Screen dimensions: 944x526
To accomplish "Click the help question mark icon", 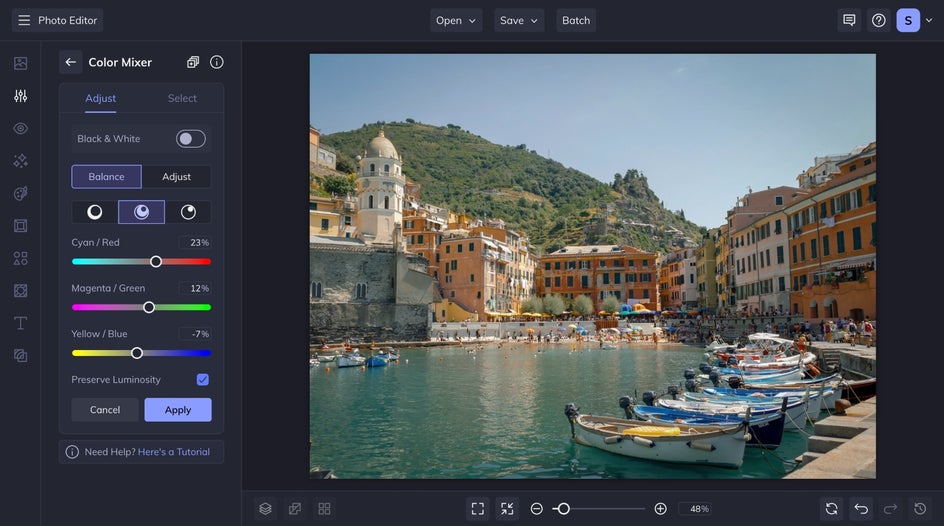I will click(x=878, y=20).
